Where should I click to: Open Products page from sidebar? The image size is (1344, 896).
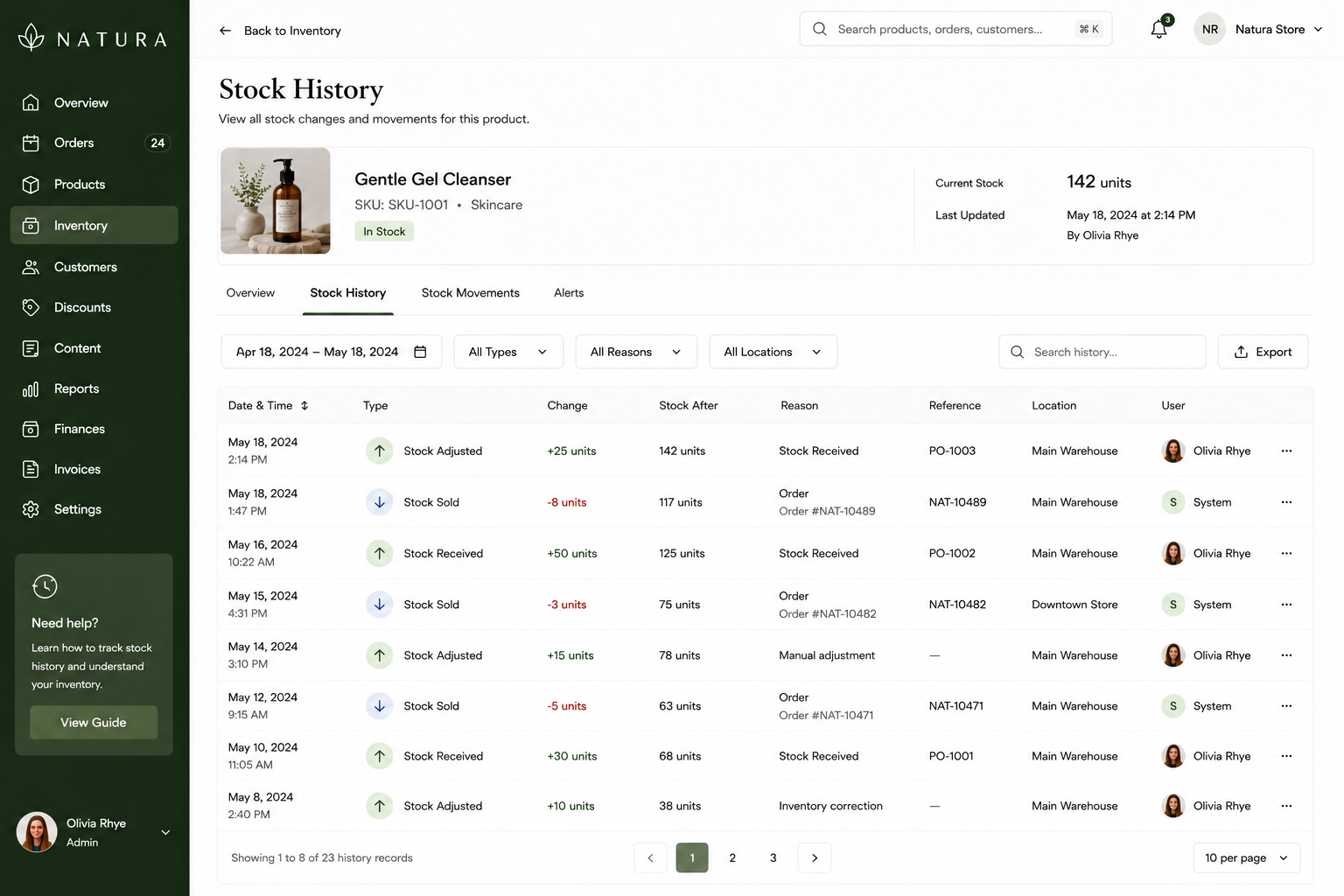[x=94, y=184]
